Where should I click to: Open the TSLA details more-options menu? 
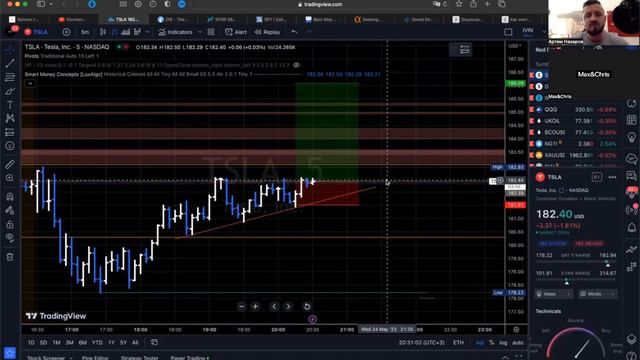[612, 177]
